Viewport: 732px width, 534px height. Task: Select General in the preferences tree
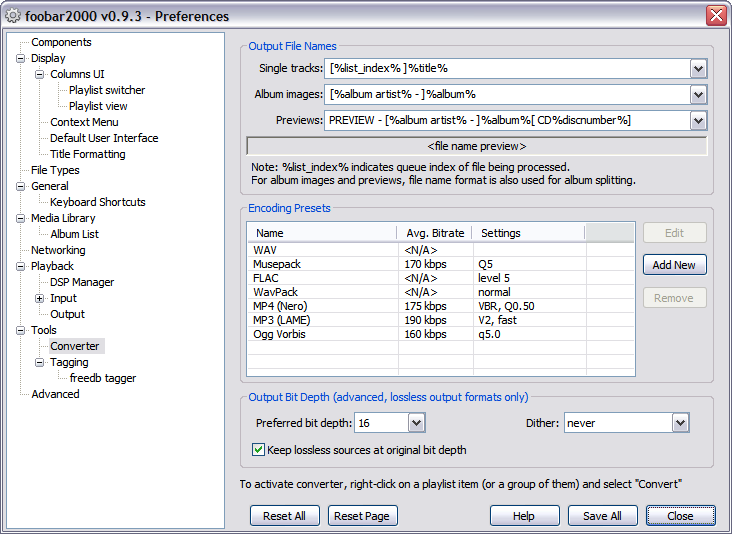pos(49,186)
